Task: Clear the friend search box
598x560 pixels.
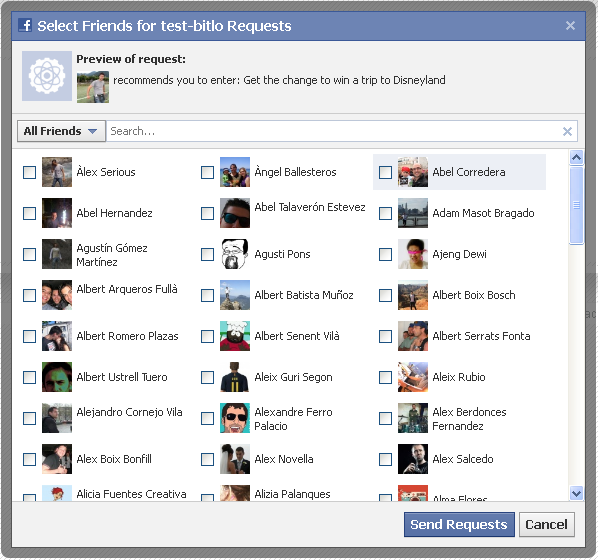Action: [x=567, y=132]
